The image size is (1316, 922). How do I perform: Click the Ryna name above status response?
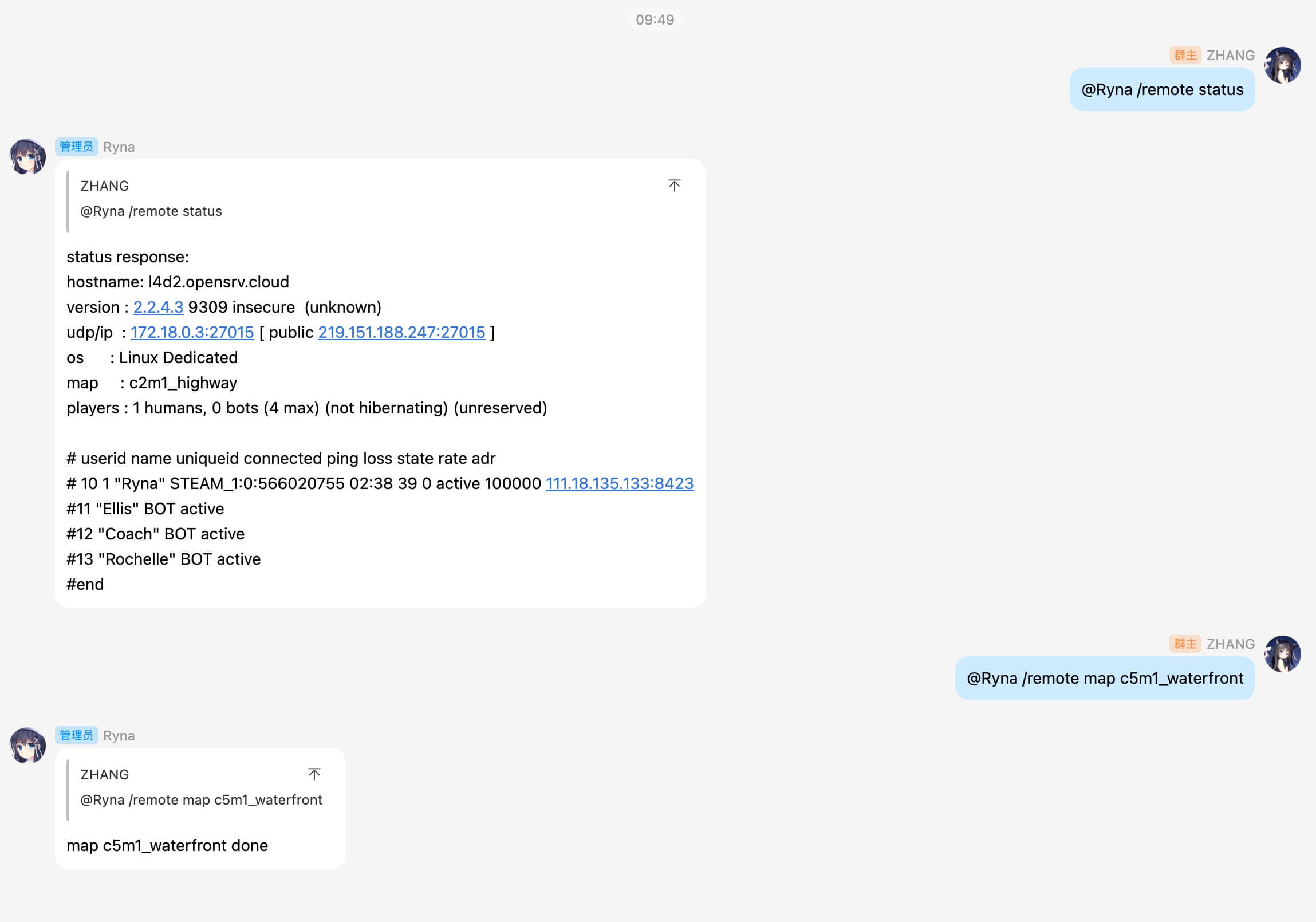click(119, 147)
